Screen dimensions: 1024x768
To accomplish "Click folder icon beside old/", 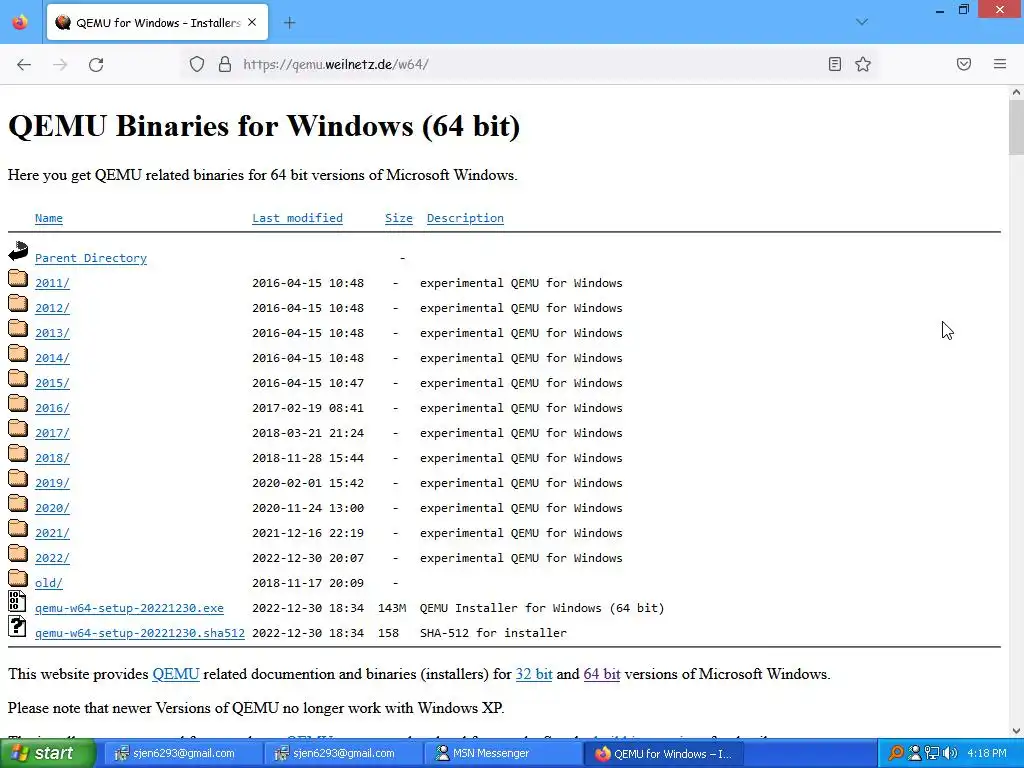I will (x=18, y=578).
